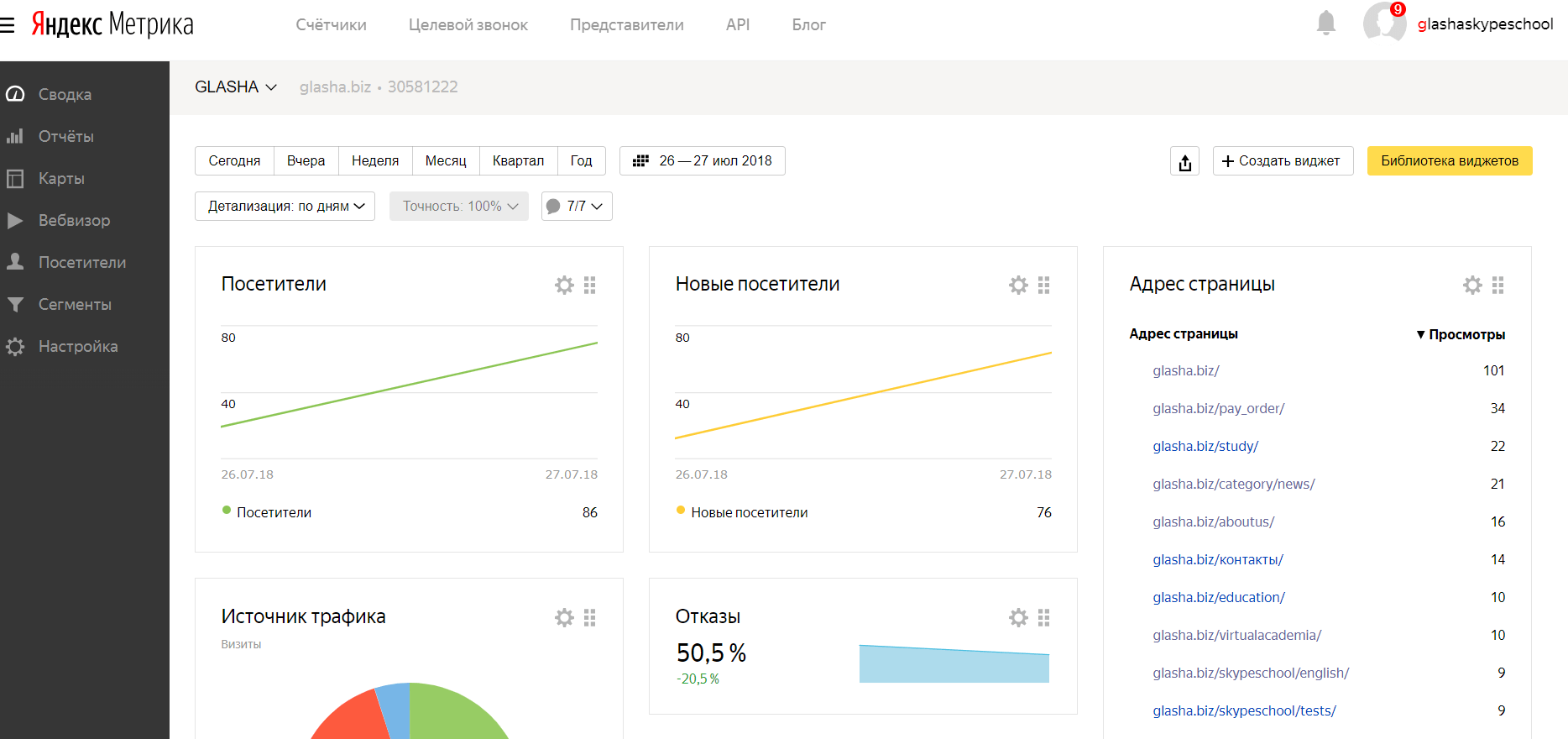Open the hamburger menu icon
This screenshot has width=1568, height=739.
[x=8, y=25]
